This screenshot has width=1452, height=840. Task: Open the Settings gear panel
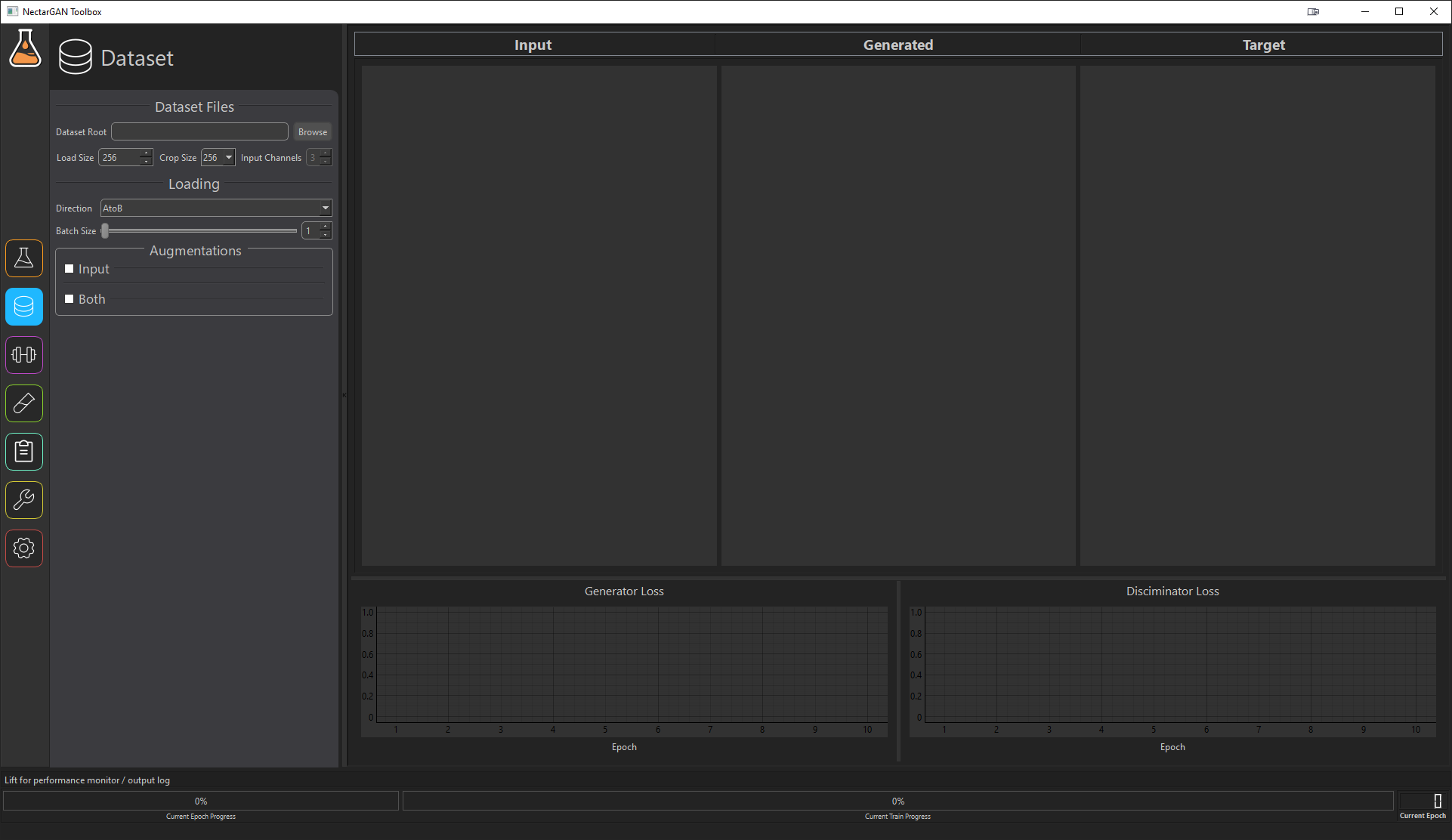(x=24, y=548)
